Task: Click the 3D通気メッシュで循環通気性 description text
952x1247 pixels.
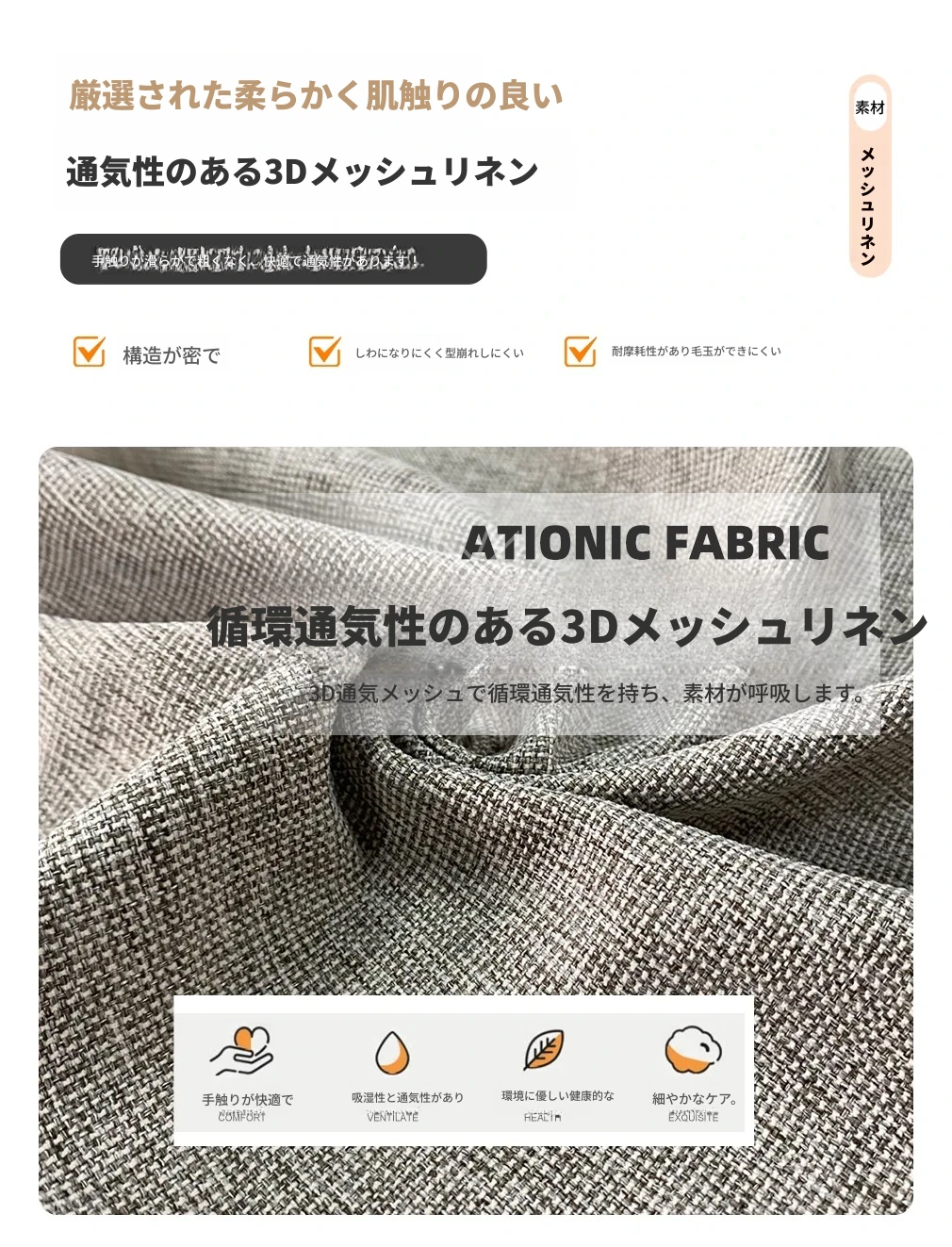Action: click(x=586, y=694)
